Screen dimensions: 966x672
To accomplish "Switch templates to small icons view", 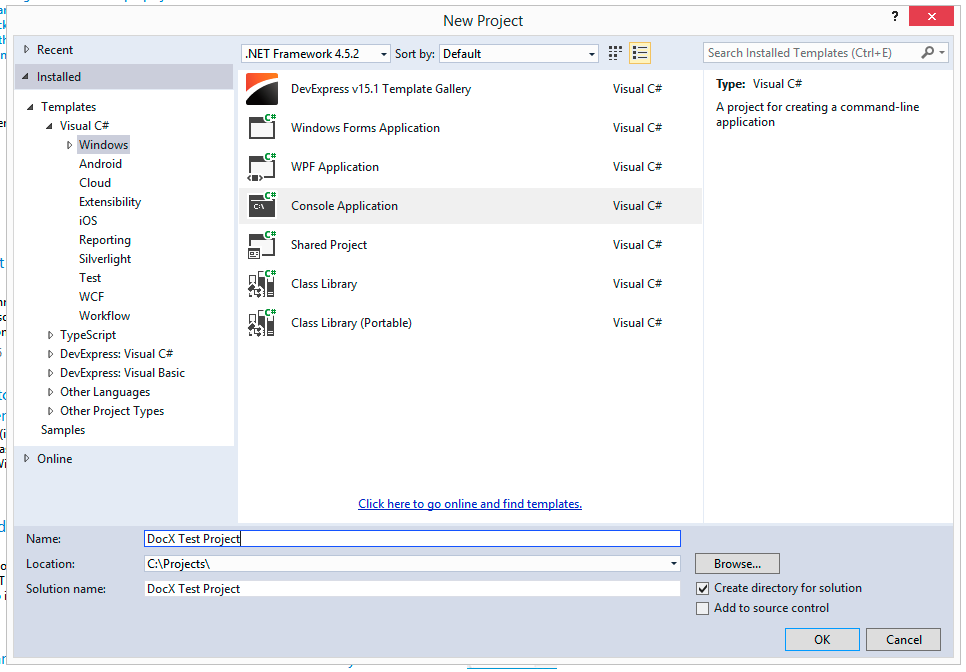I will click(640, 52).
